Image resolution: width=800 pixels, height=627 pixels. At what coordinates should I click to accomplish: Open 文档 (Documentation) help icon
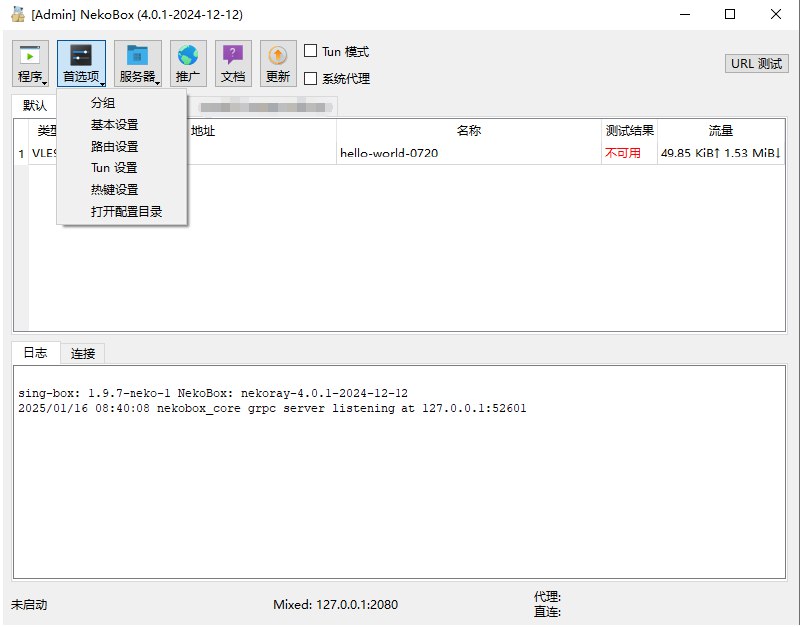click(233, 63)
